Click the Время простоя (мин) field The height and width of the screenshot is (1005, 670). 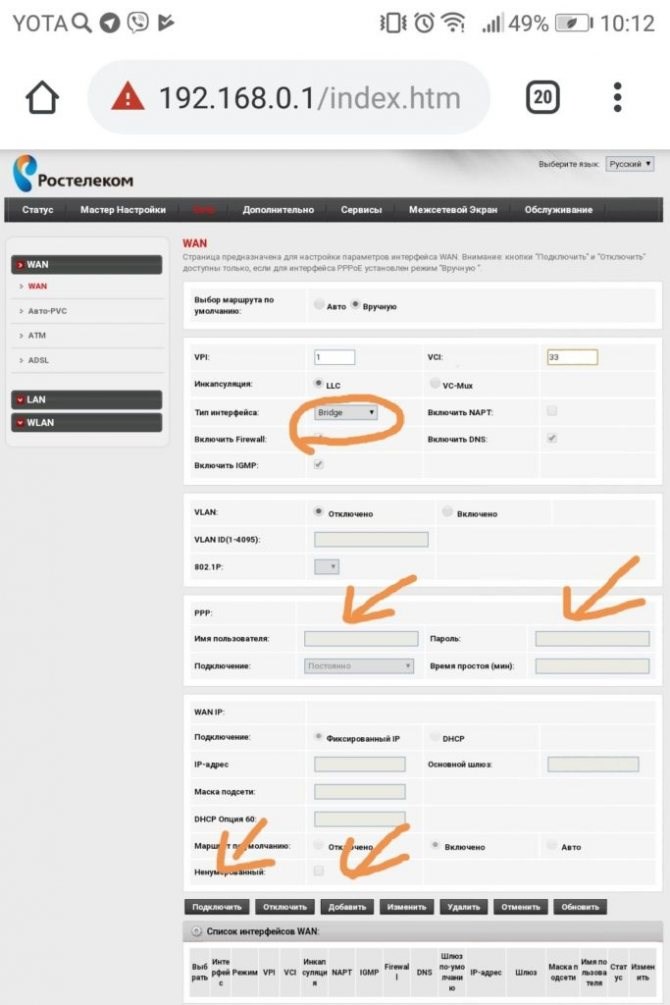(x=592, y=666)
